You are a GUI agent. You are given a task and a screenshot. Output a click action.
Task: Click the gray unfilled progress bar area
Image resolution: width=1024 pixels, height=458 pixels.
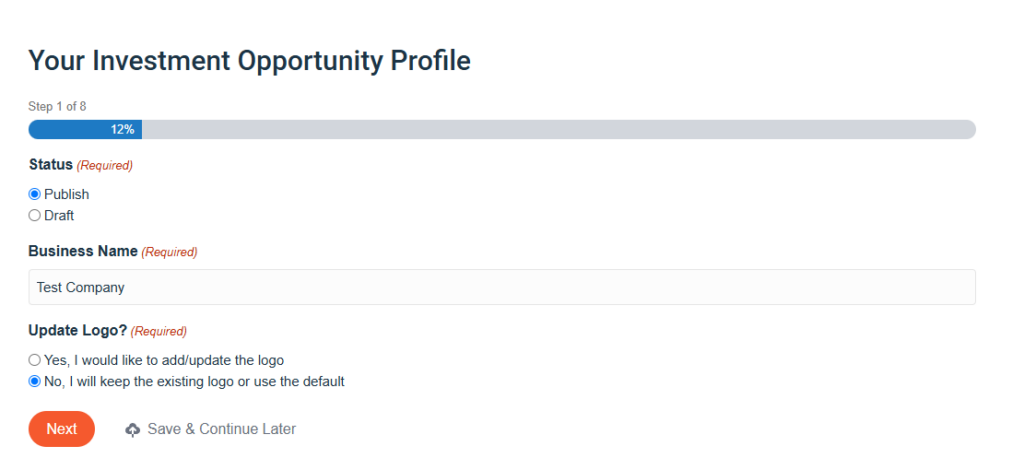(x=559, y=129)
